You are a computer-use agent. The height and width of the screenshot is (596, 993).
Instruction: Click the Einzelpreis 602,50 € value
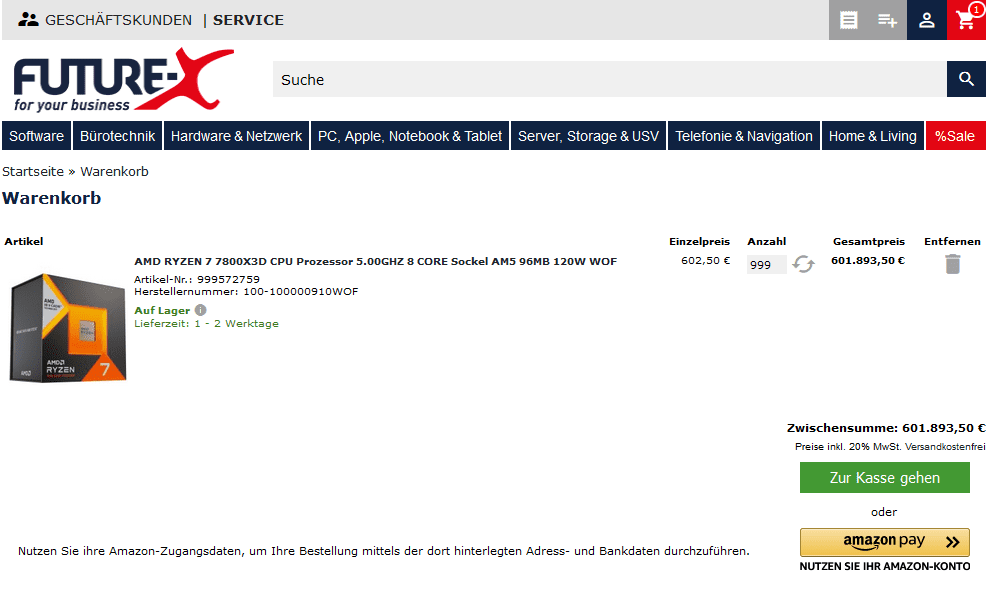click(705, 260)
